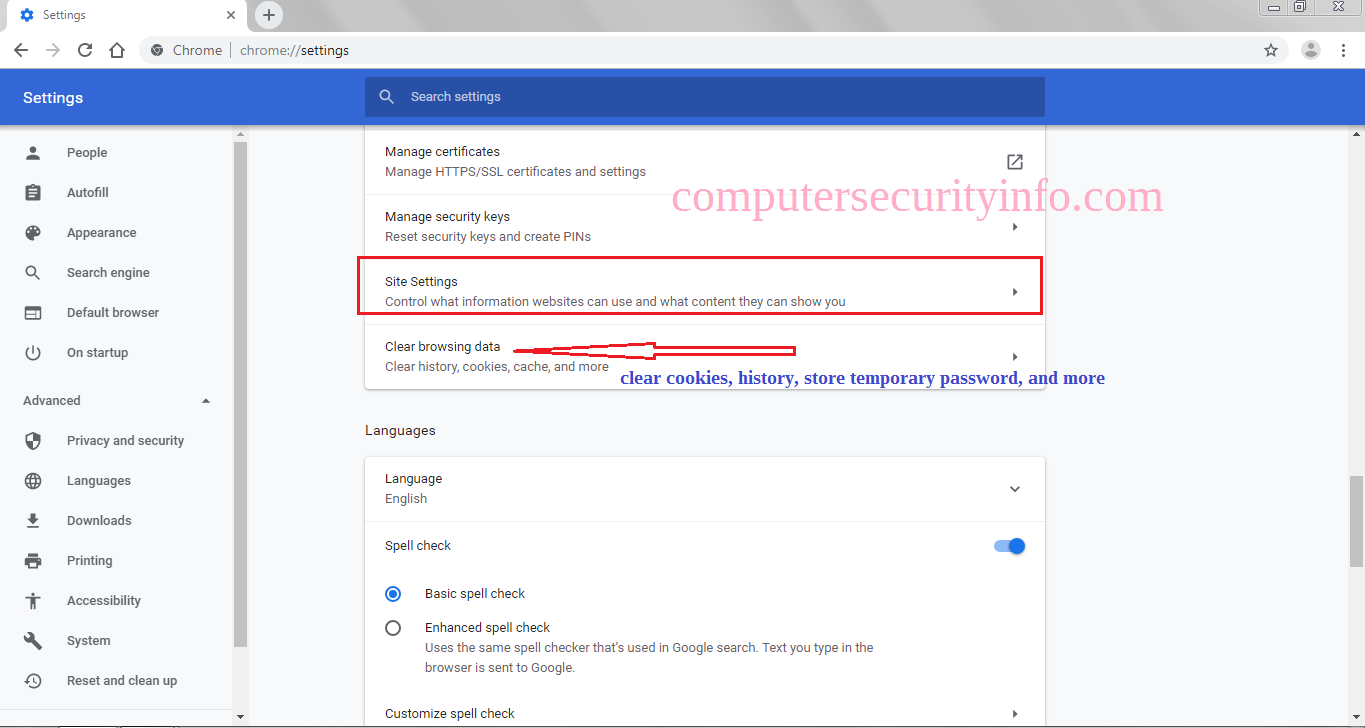Image resolution: width=1365 pixels, height=728 pixels.
Task: Open Privacy and security section link
Action: tap(125, 441)
